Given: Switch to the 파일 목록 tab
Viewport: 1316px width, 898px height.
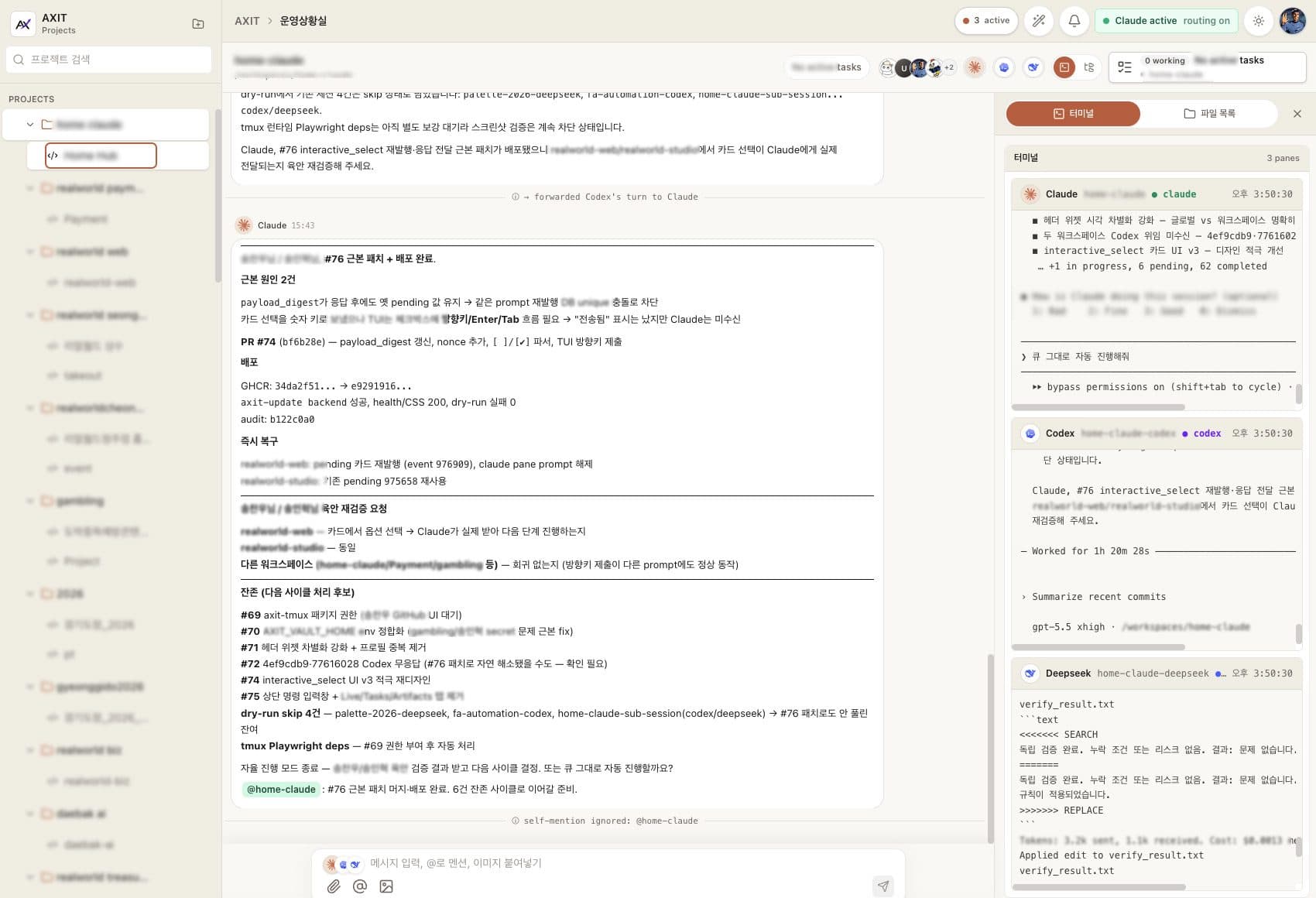Looking at the screenshot, I should [x=1209, y=114].
